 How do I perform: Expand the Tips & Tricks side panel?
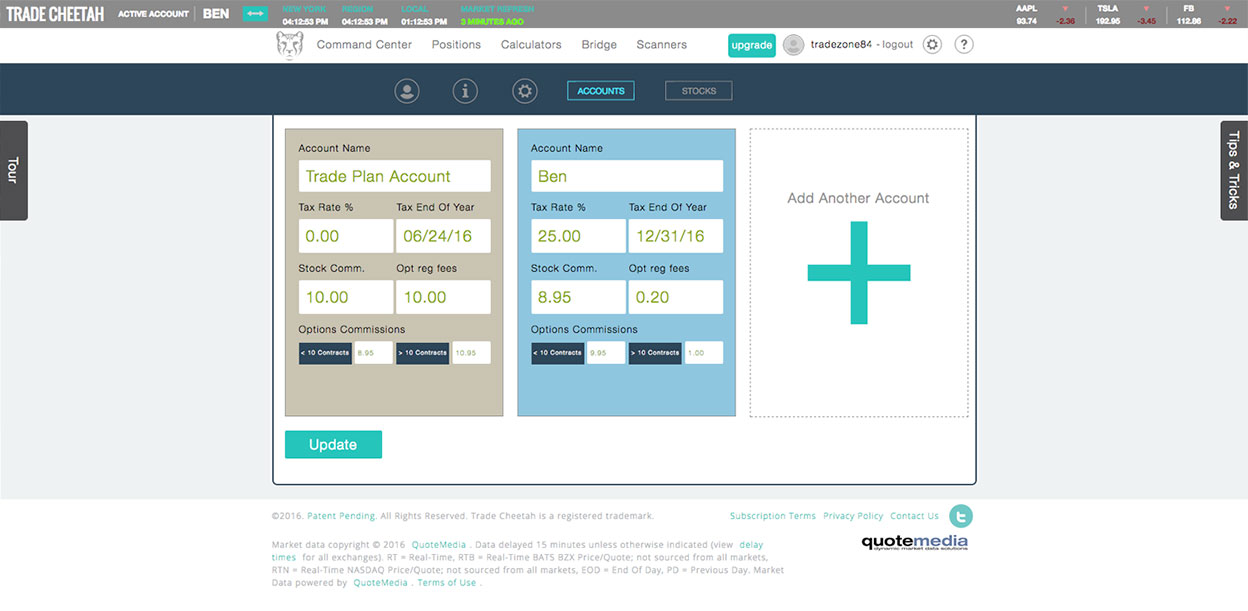tap(1234, 170)
